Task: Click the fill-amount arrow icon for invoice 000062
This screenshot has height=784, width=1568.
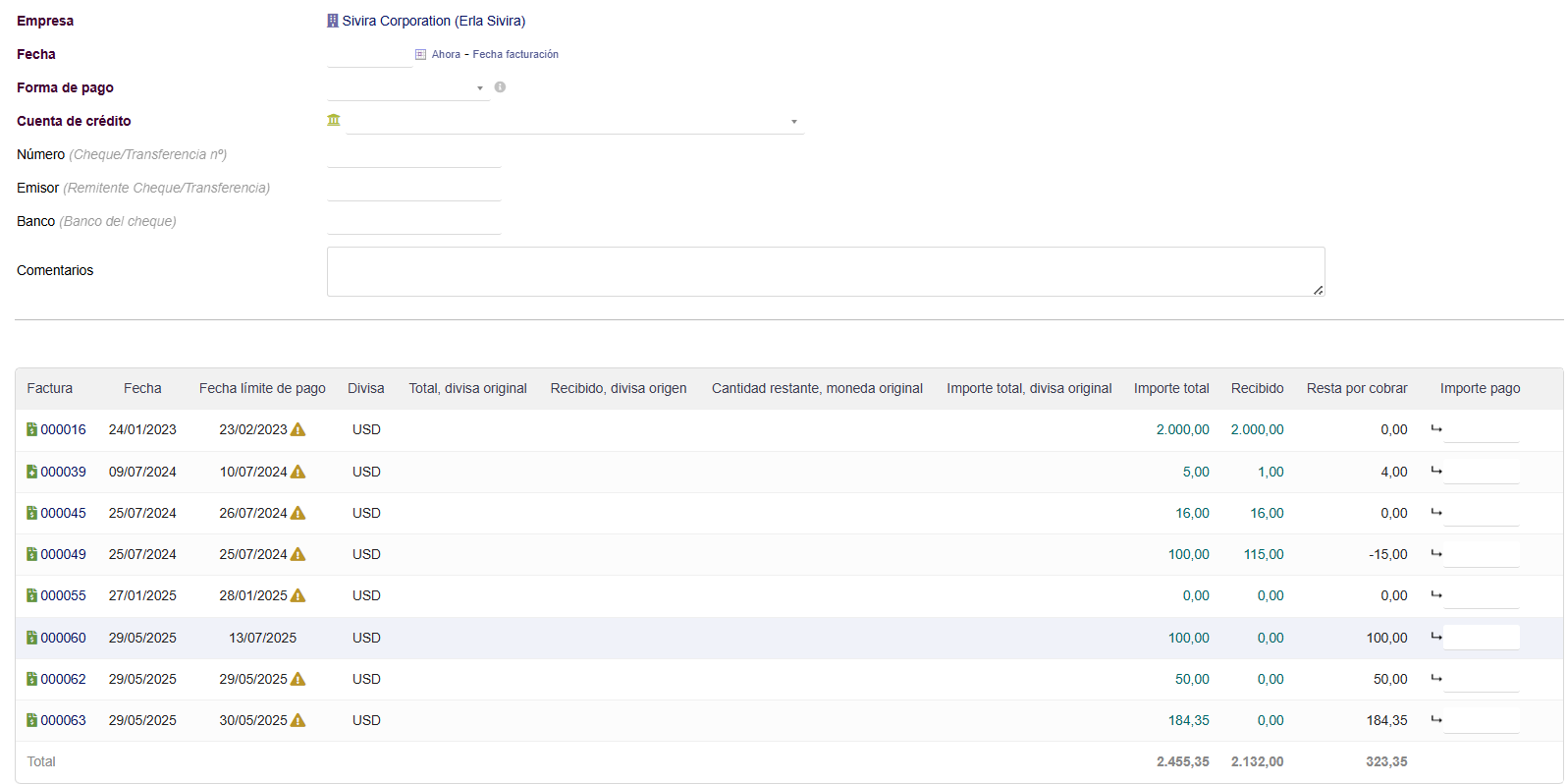Action: tap(1436, 678)
